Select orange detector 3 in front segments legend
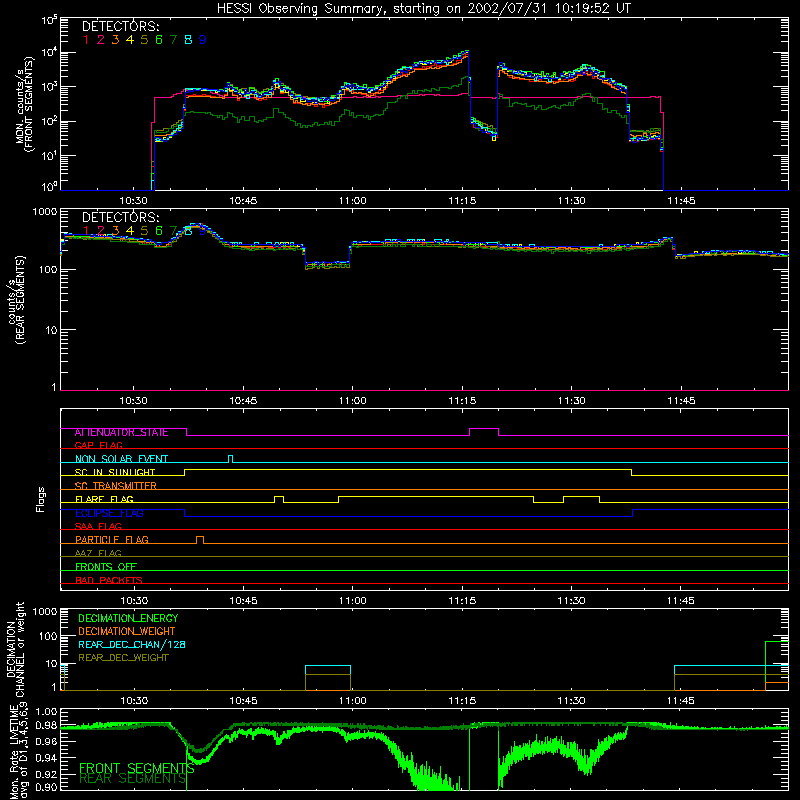Image resolution: width=800 pixels, height=800 pixels. (x=115, y=39)
